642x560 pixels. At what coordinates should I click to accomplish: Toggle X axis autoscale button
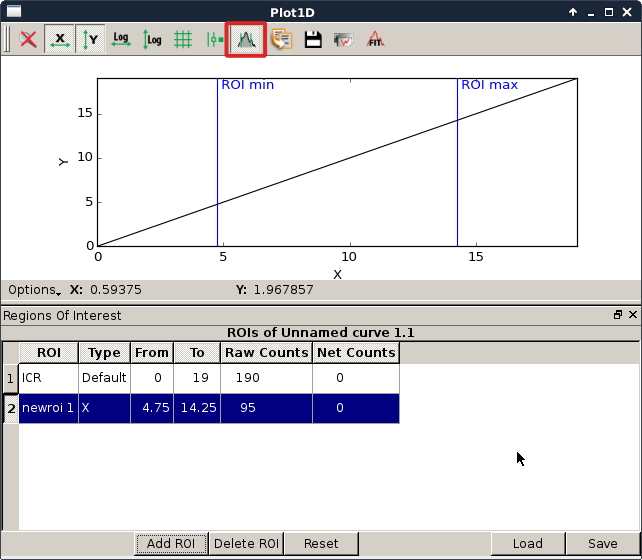point(60,40)
